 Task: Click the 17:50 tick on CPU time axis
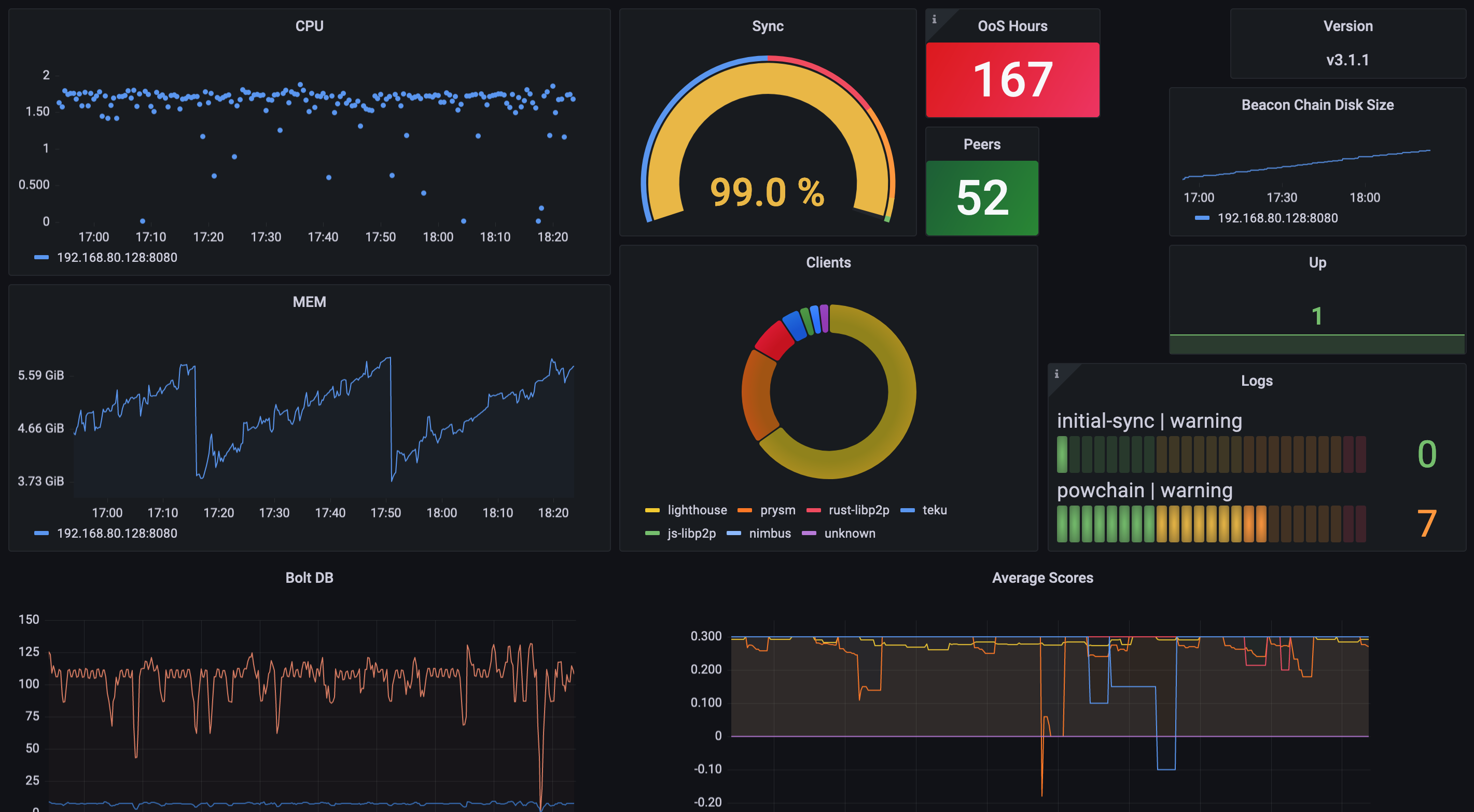point(381,237)
